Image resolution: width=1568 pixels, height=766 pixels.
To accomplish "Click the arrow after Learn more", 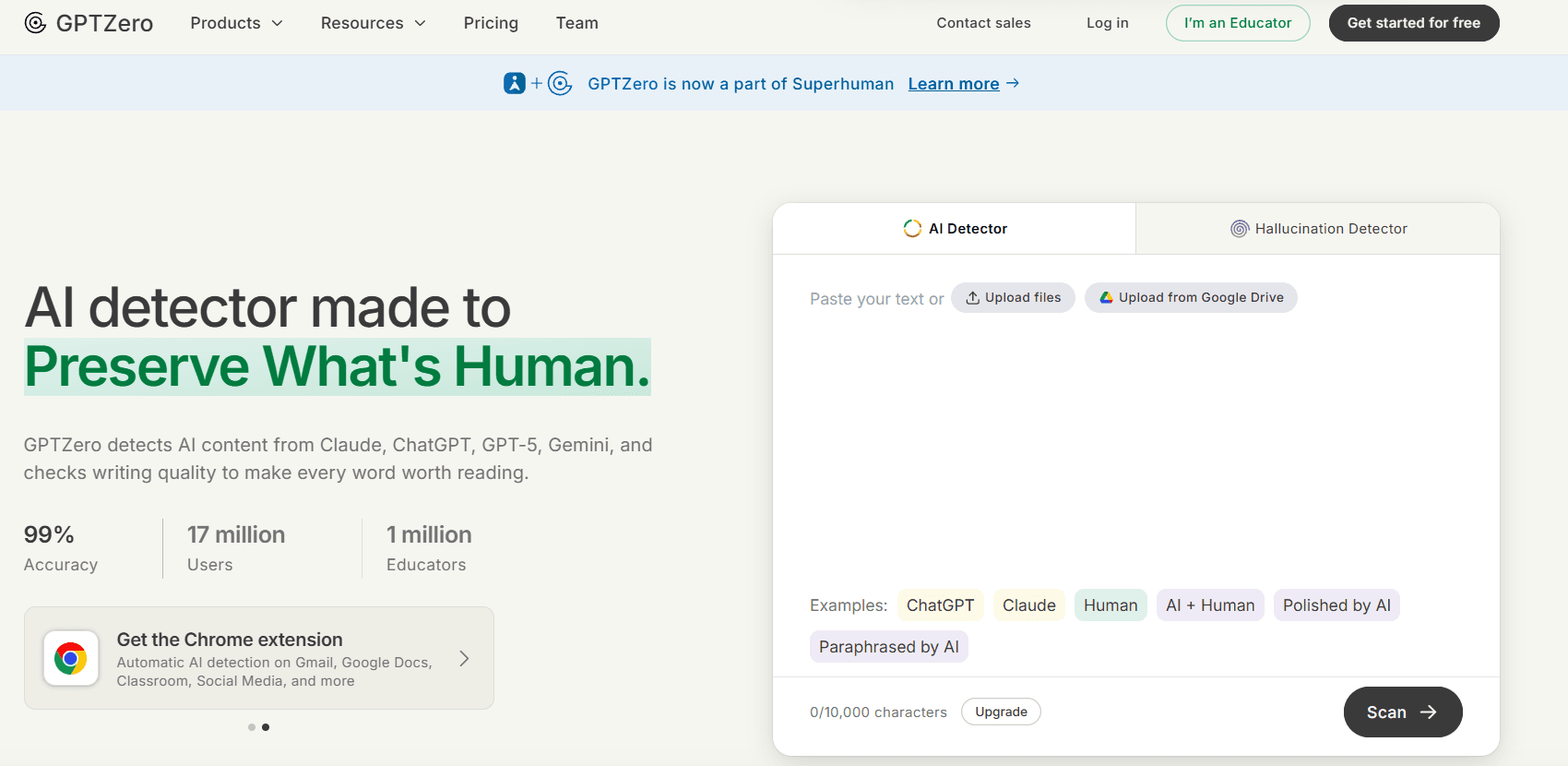I will 1013,83.
